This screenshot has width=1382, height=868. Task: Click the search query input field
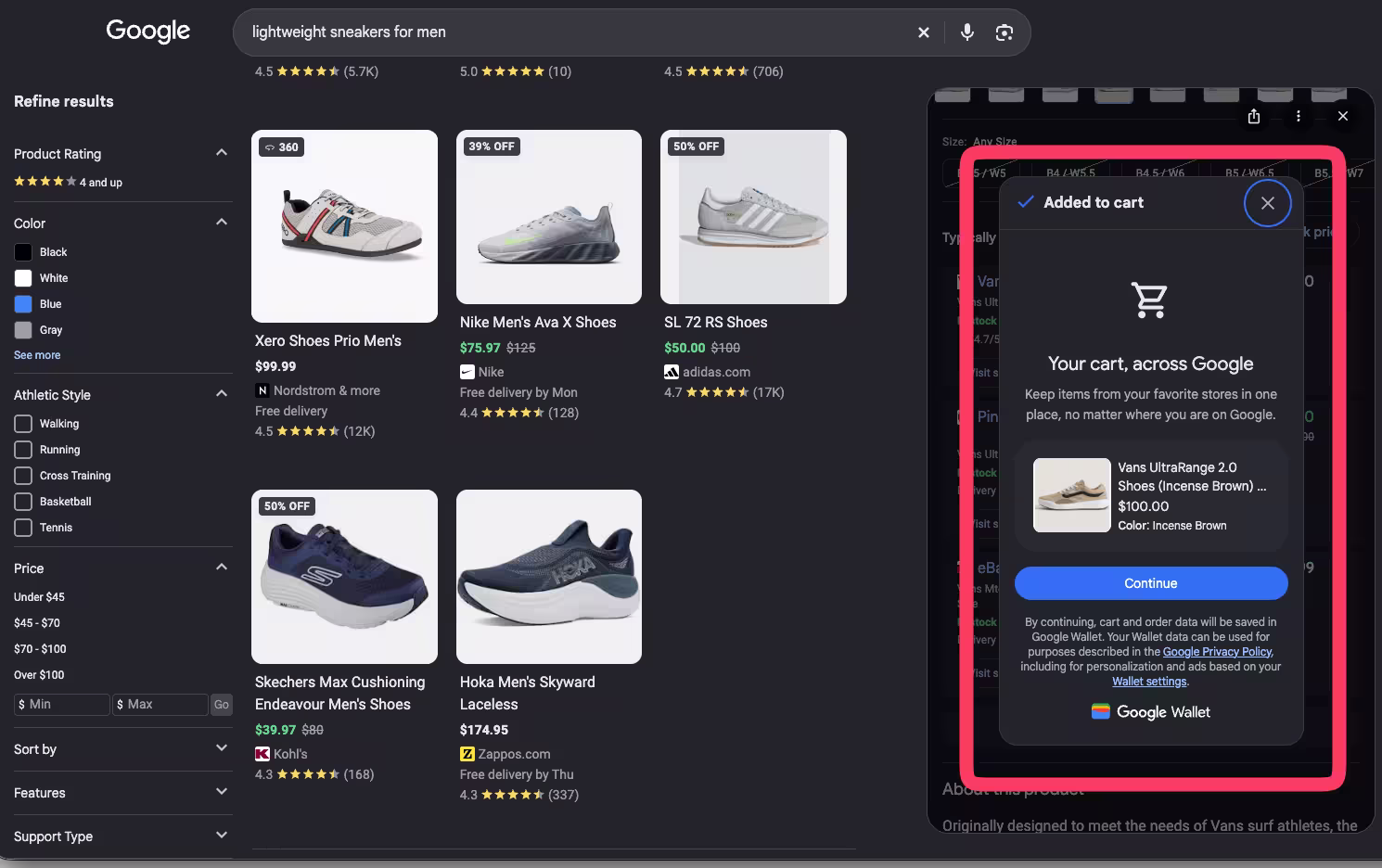575,32
